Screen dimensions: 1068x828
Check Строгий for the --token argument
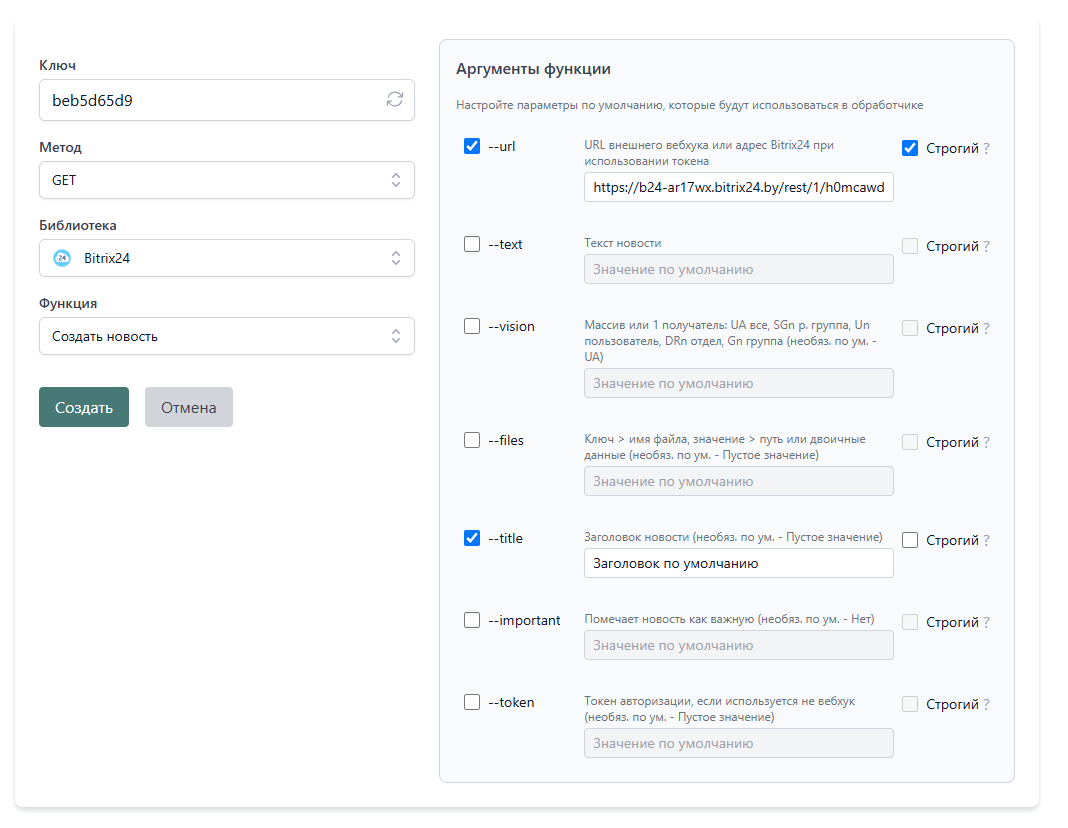909,703
